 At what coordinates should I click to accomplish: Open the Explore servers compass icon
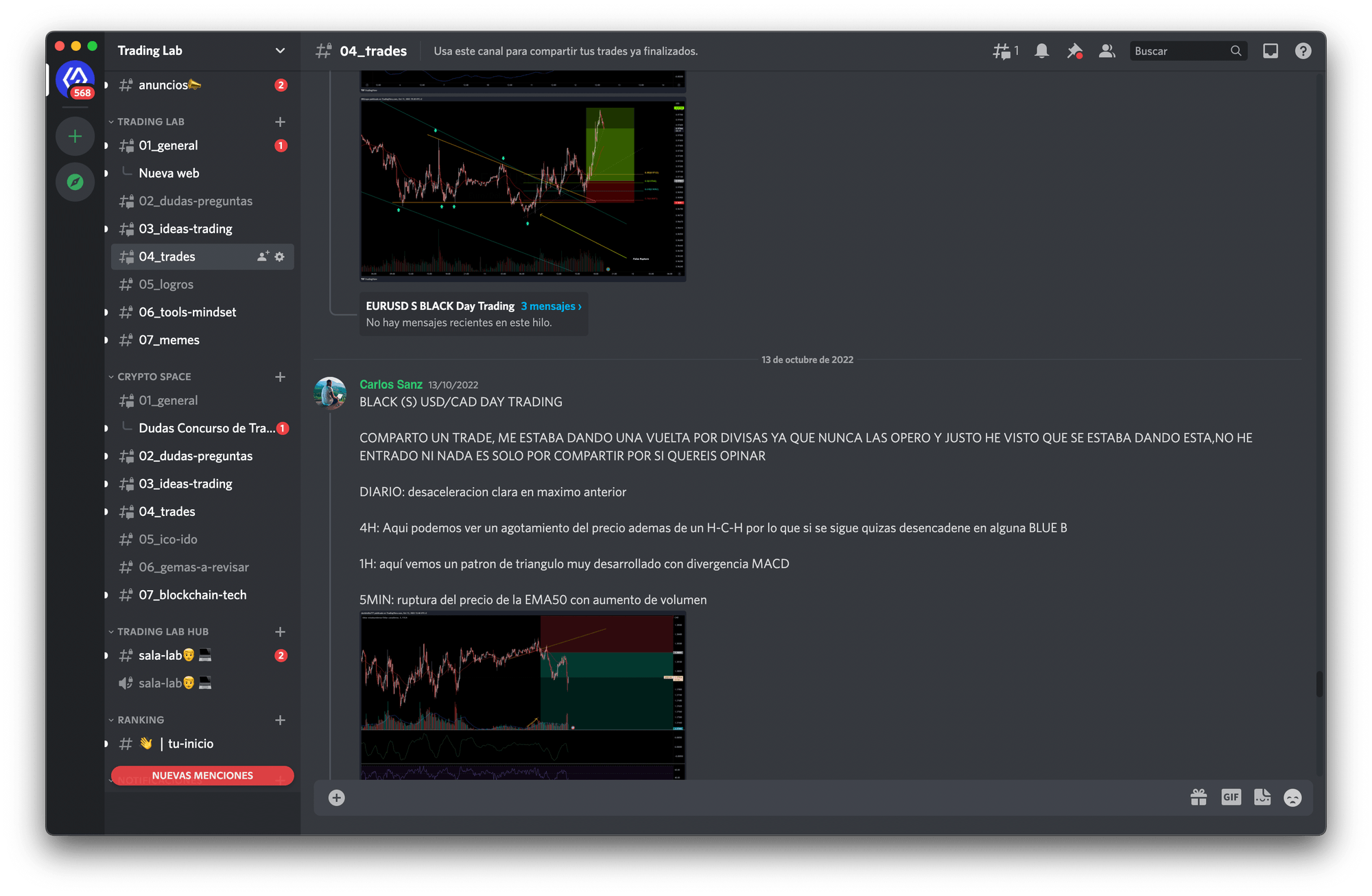pyautogui.click(x=75, y=182)
